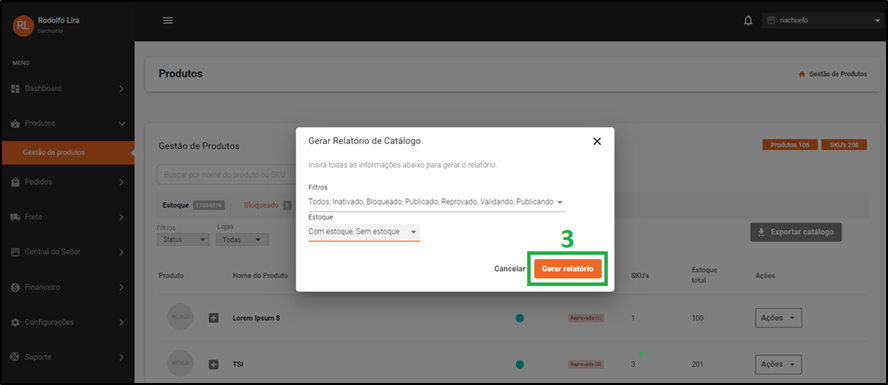This screenshot has width=888, height=385.
Task: Click the store icon in riachuelo selector
Action: [771, 20]
